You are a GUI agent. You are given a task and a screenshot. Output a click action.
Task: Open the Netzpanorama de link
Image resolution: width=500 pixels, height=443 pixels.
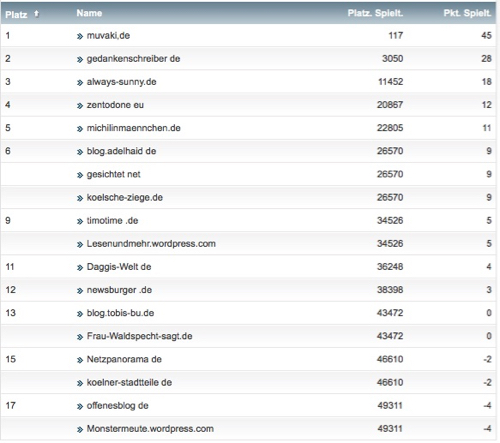[x=124, y=359]
